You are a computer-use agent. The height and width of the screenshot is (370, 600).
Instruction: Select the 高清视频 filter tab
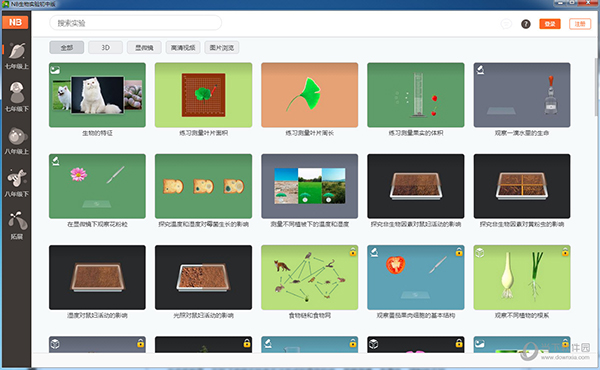click(x=183, y=47)
